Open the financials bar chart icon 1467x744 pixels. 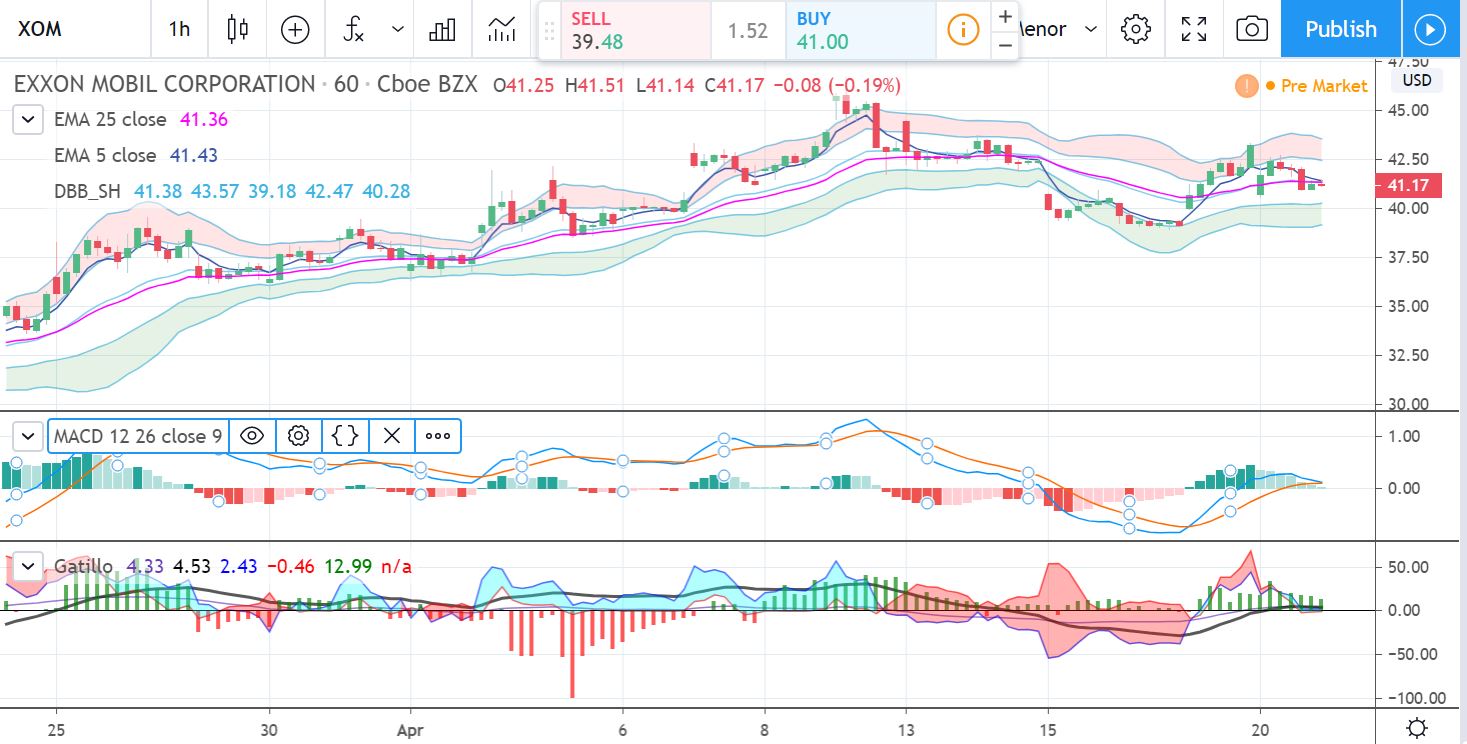click(x=442, y=29)
